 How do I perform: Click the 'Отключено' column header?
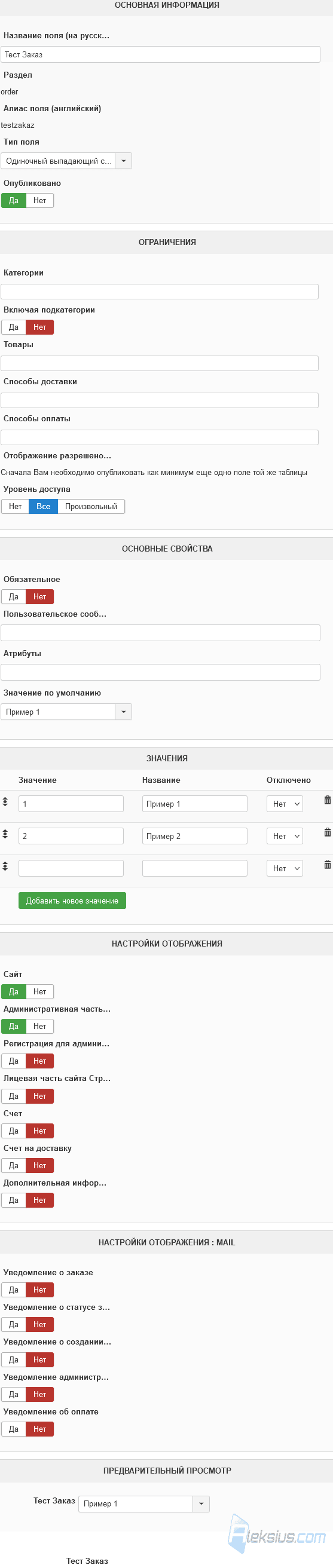(289, 780)
